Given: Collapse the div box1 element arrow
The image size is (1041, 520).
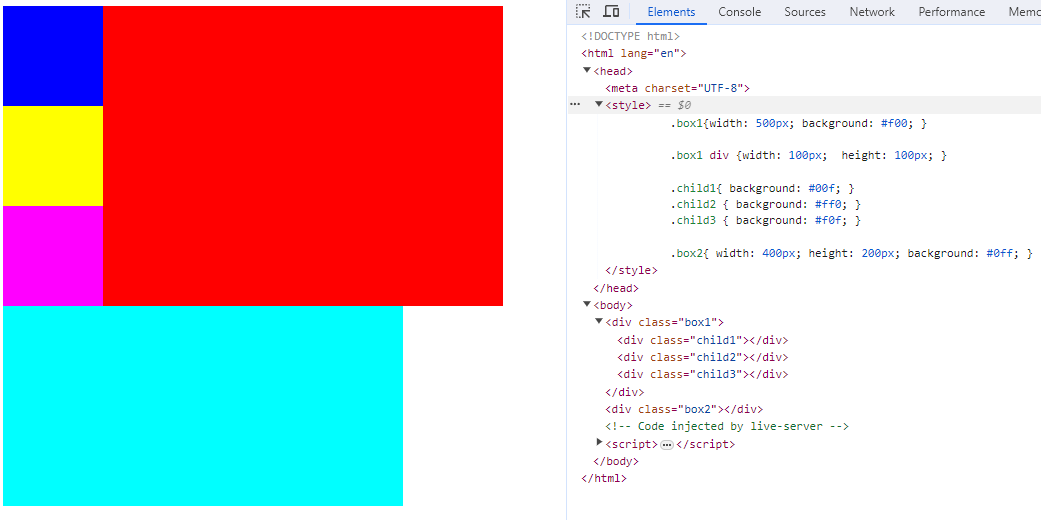Looking at the screenshot, I should coord(599,321).
